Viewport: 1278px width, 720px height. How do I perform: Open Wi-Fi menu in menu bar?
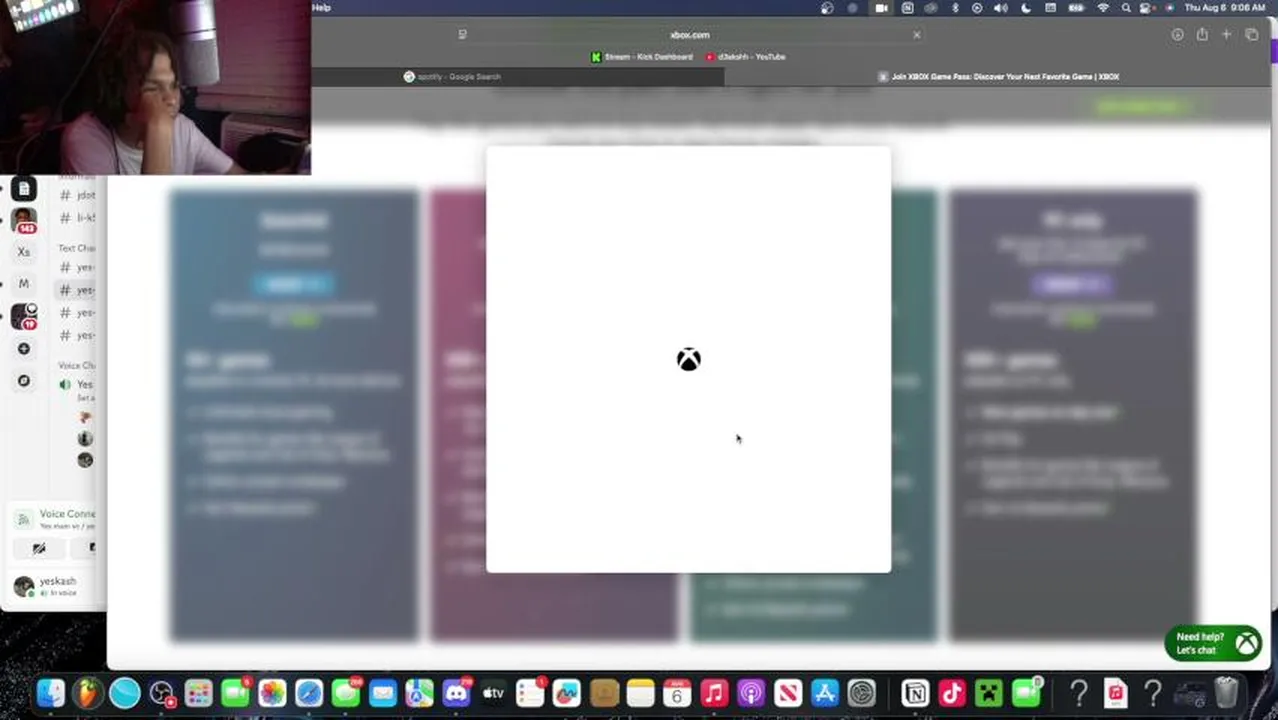(1103, 8)
